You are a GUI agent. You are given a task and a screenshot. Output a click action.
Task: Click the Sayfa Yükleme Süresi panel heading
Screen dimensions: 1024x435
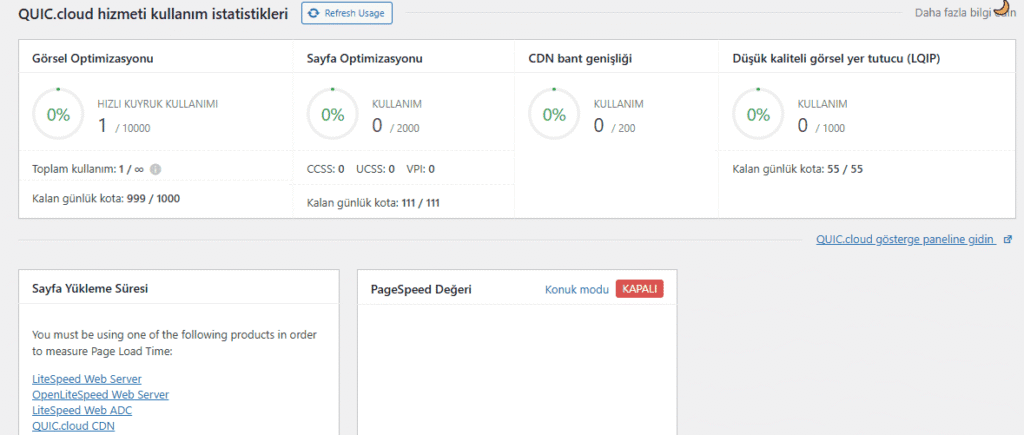pos(91,289)
